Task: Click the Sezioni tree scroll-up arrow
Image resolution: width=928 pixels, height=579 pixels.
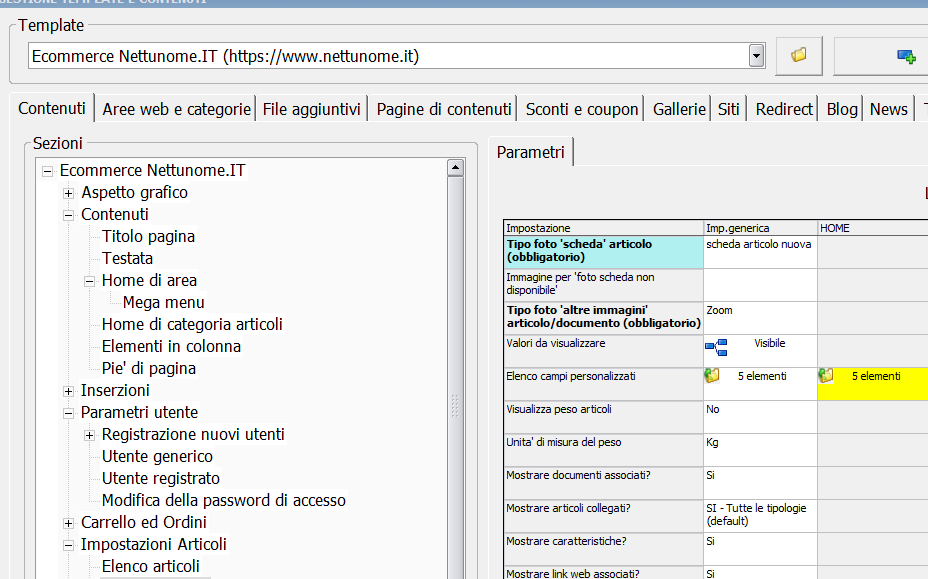Action: click(x=455, y=168)
